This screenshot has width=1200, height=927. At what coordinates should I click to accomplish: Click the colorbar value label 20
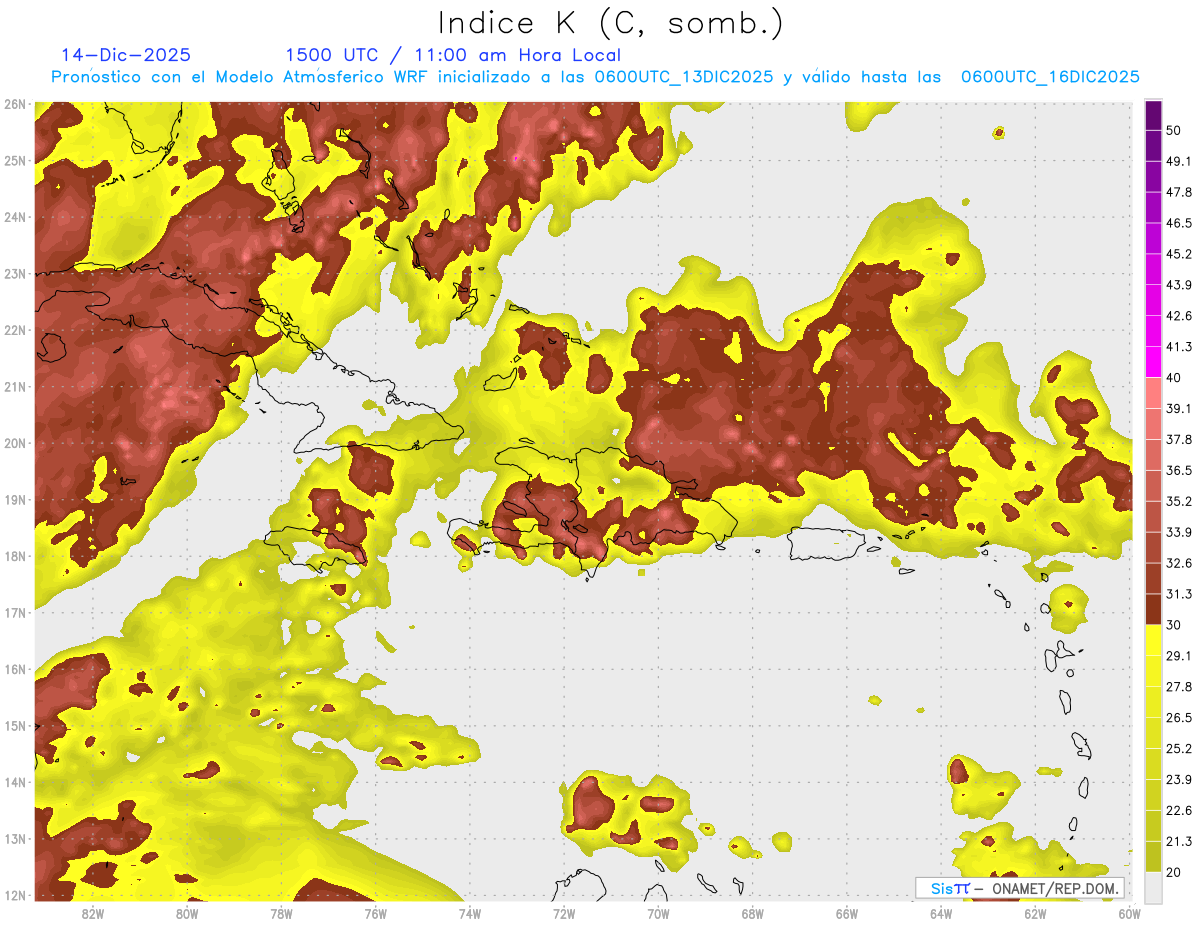click(x=1174, y=872)
